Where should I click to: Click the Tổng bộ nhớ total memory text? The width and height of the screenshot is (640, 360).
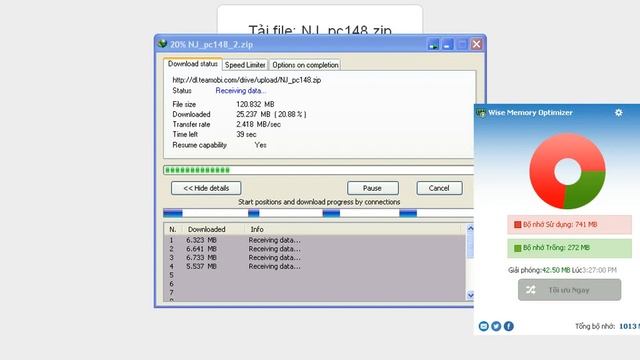pyautogui.click(x=607, y=326)
